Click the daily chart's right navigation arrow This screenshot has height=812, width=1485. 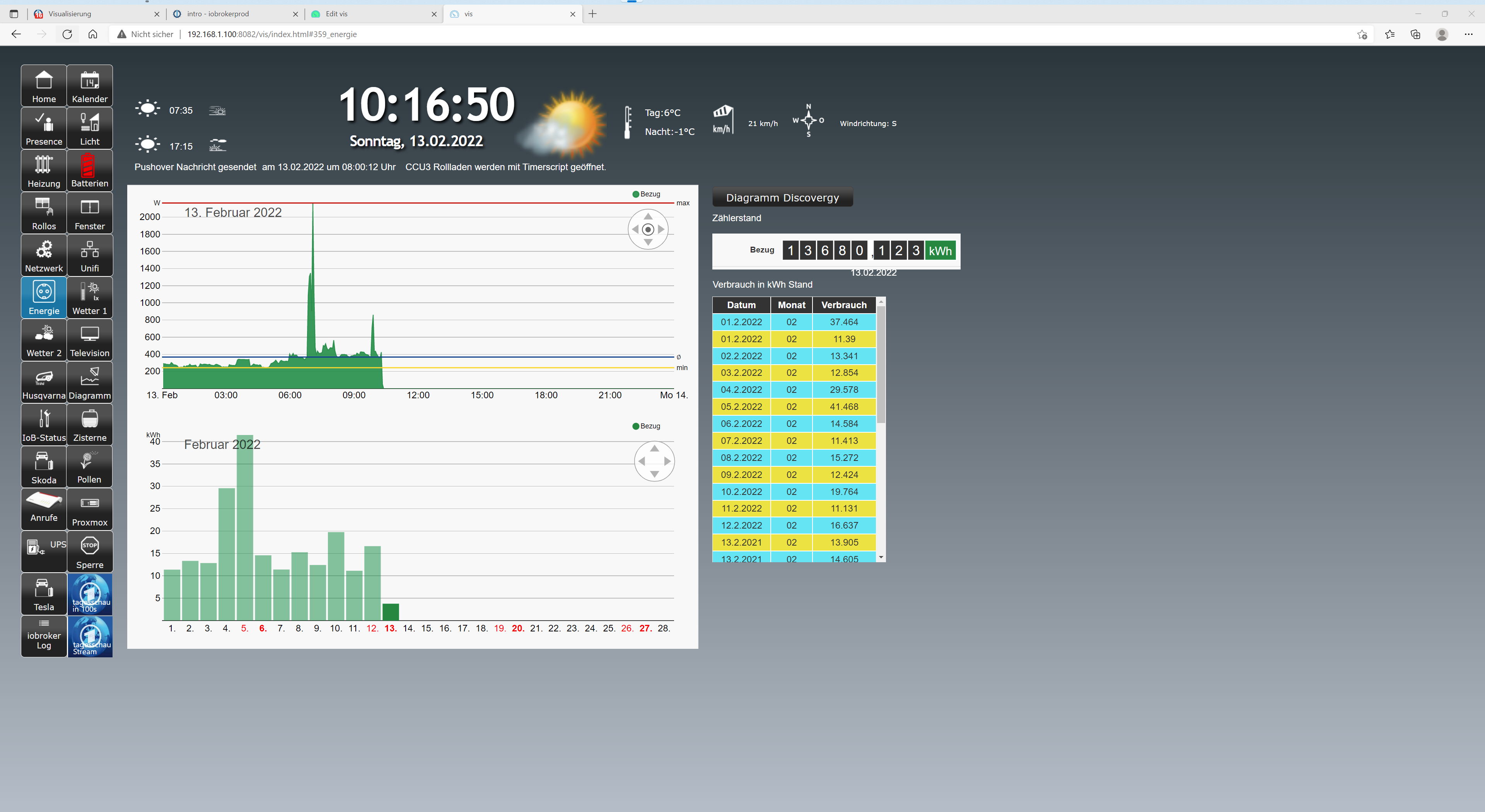point(662,229)
